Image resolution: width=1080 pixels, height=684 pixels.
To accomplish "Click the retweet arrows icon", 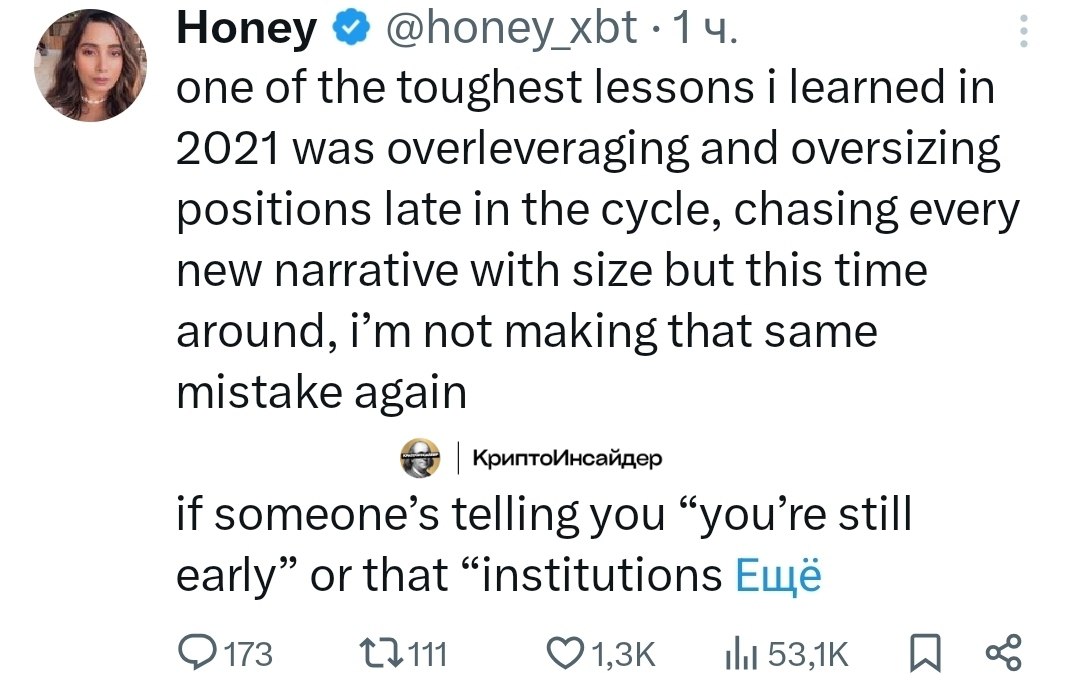I will (x=382, y=652).
